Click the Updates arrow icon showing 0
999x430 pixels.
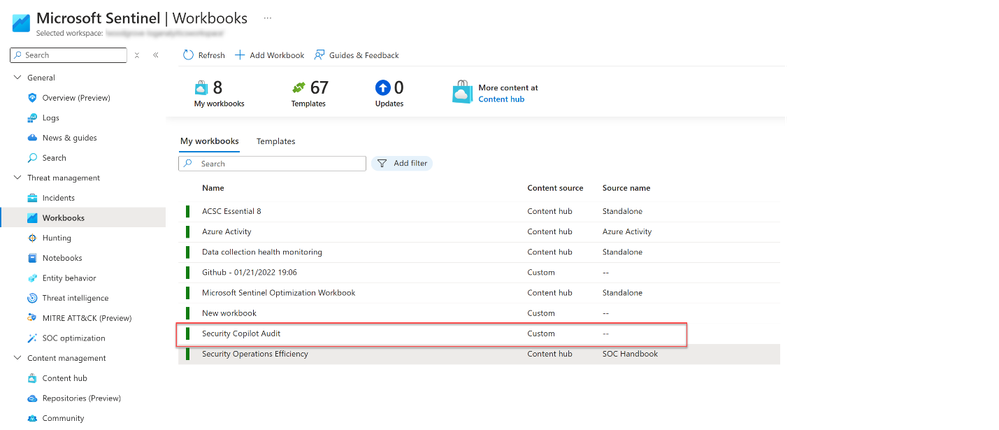(383, 87)
